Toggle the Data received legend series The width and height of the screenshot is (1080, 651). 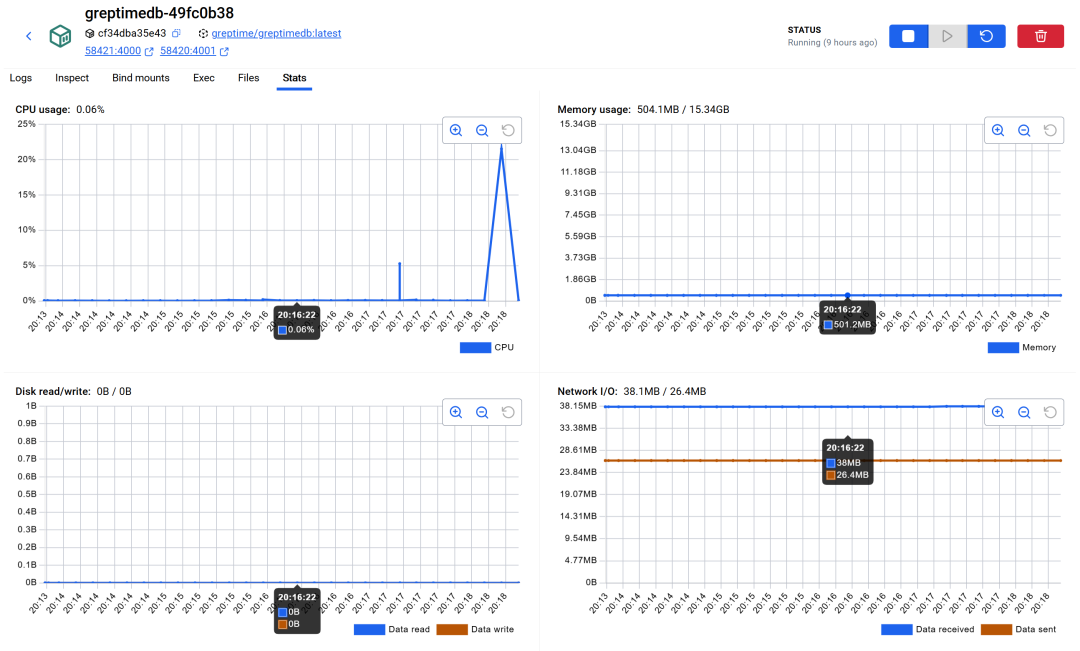(928, 629)
